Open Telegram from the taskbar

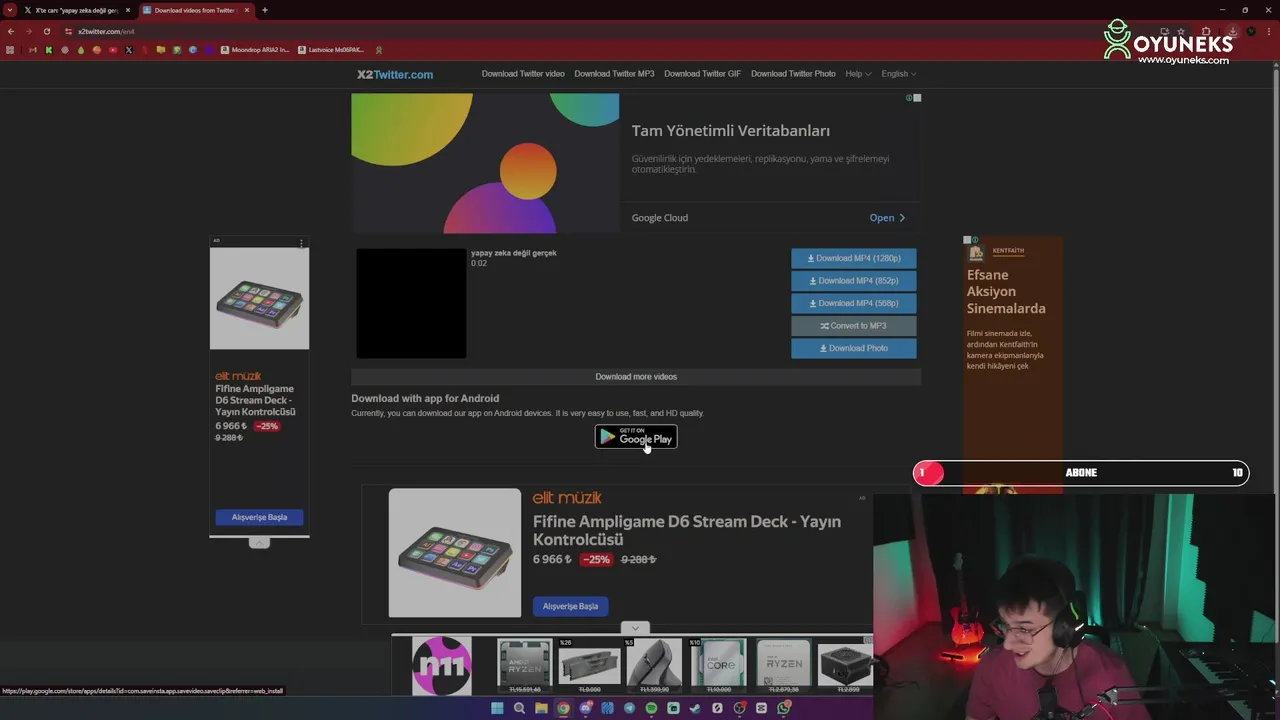[x=629, y=708]
